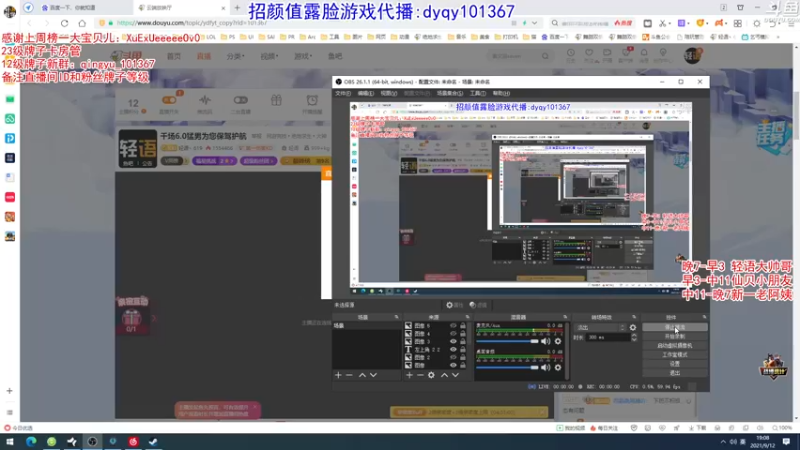Screen dimensions: 800x450
Task: Click 桌面音频 volume slider in OBS mixer
Action: click(507, 367)
